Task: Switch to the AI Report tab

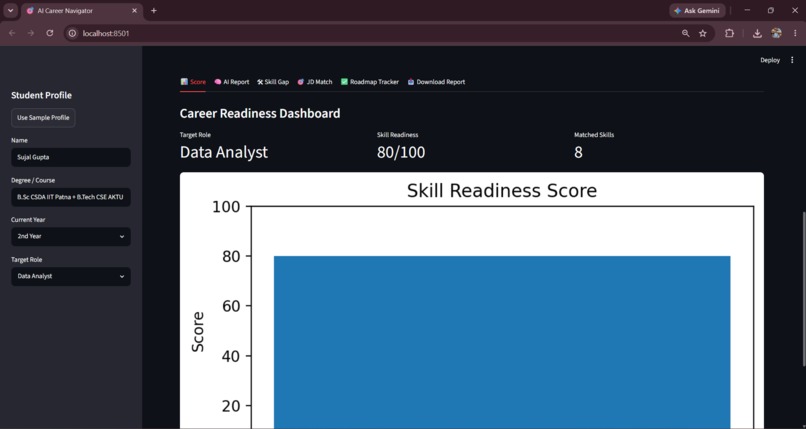Action: (232, 82)
